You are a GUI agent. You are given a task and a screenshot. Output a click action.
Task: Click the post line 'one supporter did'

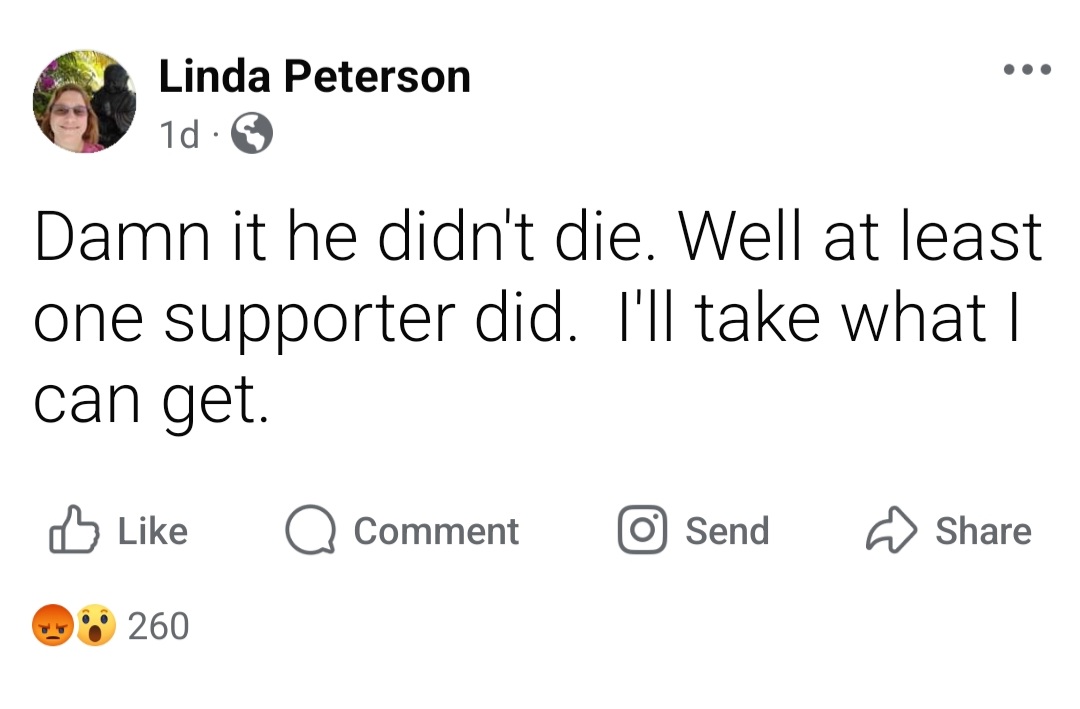tap(305, 319)
